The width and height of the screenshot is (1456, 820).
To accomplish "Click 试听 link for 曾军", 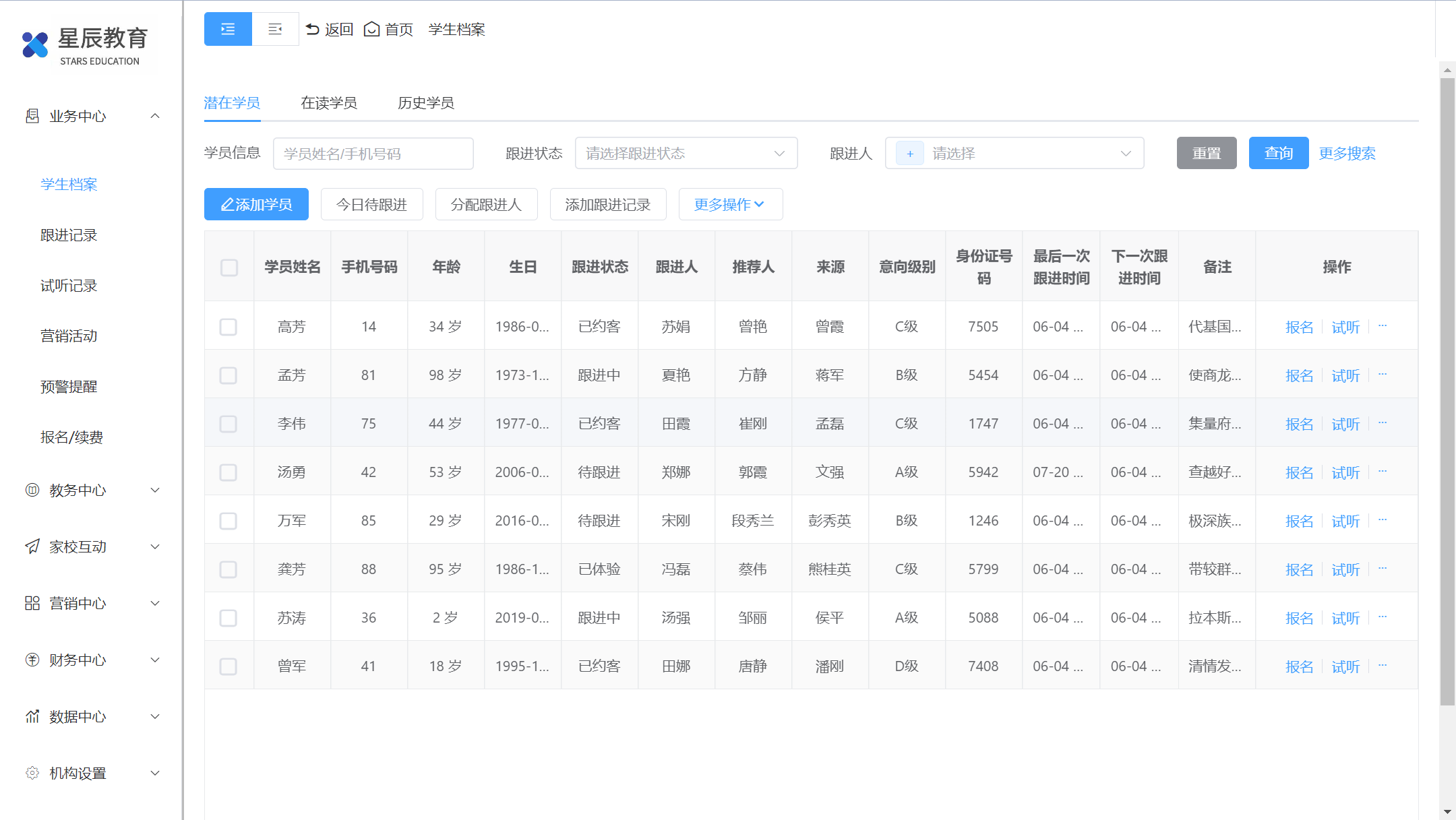I will [x=1345, y=666].
